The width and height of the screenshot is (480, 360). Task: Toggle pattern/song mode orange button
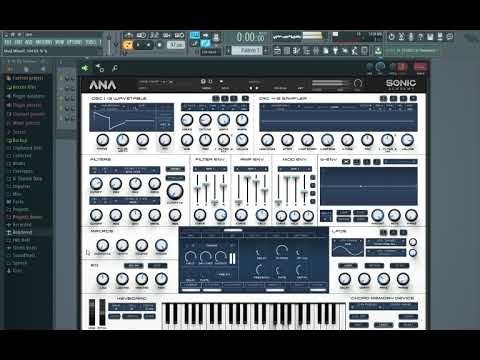point(127,45)
